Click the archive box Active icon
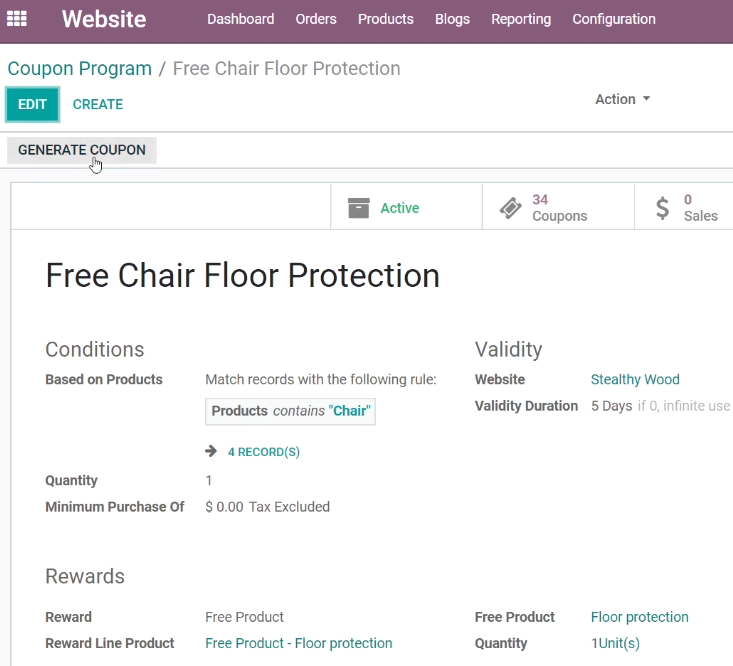 pyautogui.click(x=359, y=208)
